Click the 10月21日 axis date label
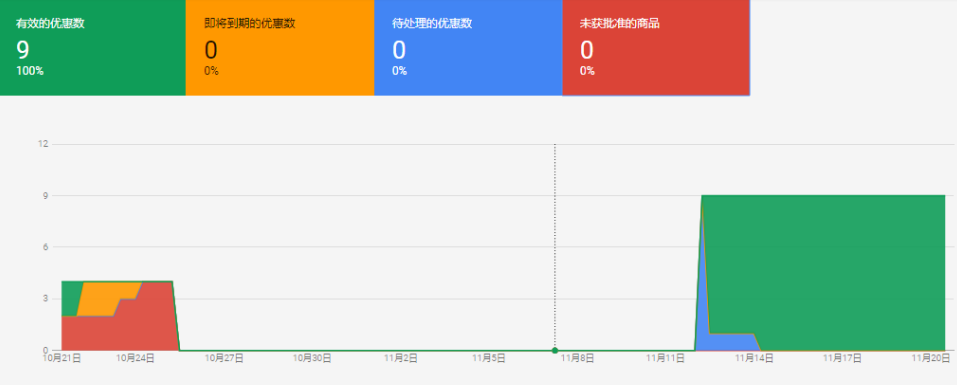Screen dimensions: 957x385 [x=62, y=359]
